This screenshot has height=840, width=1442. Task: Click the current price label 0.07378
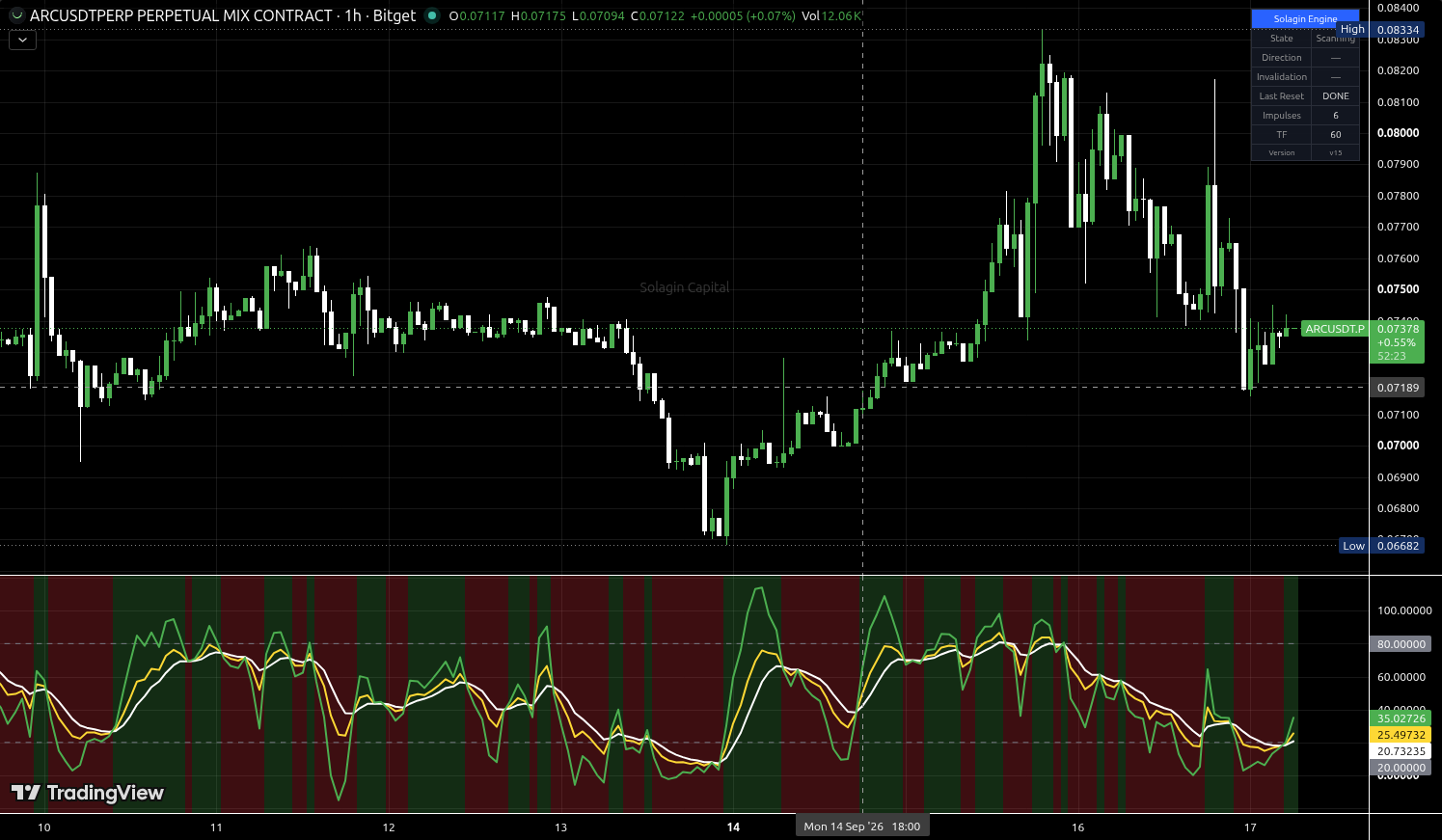[x=1397, y=329]
